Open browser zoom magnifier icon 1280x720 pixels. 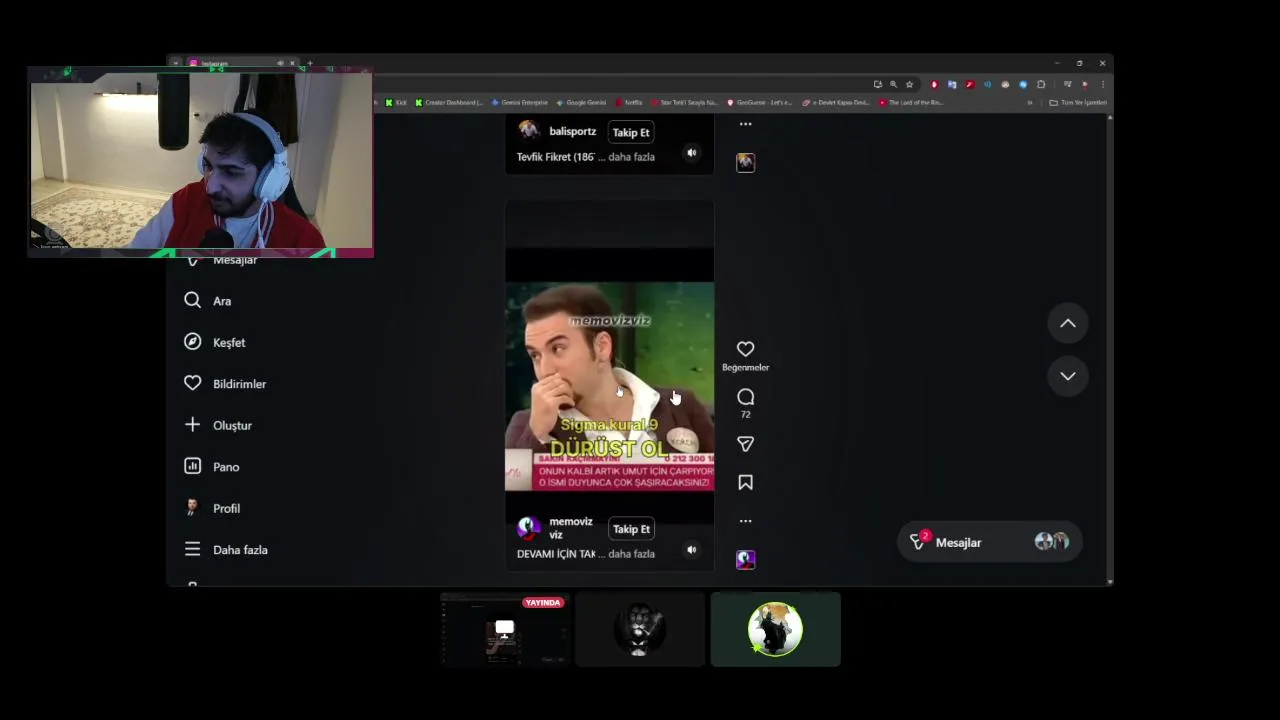893,84
